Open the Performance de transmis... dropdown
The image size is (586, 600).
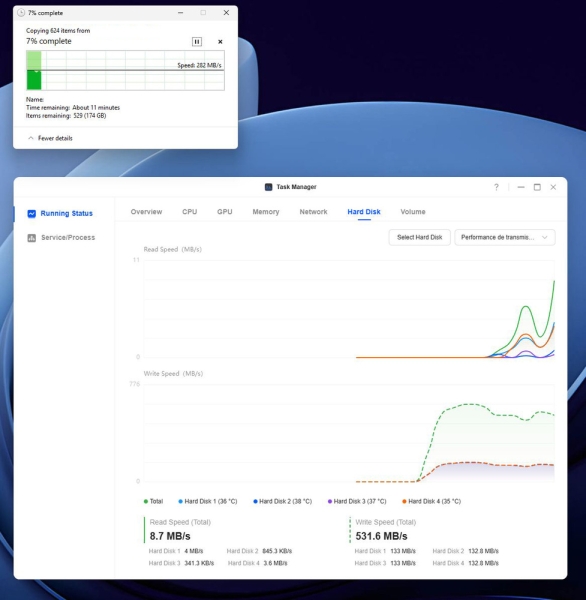tap(504, 237)
